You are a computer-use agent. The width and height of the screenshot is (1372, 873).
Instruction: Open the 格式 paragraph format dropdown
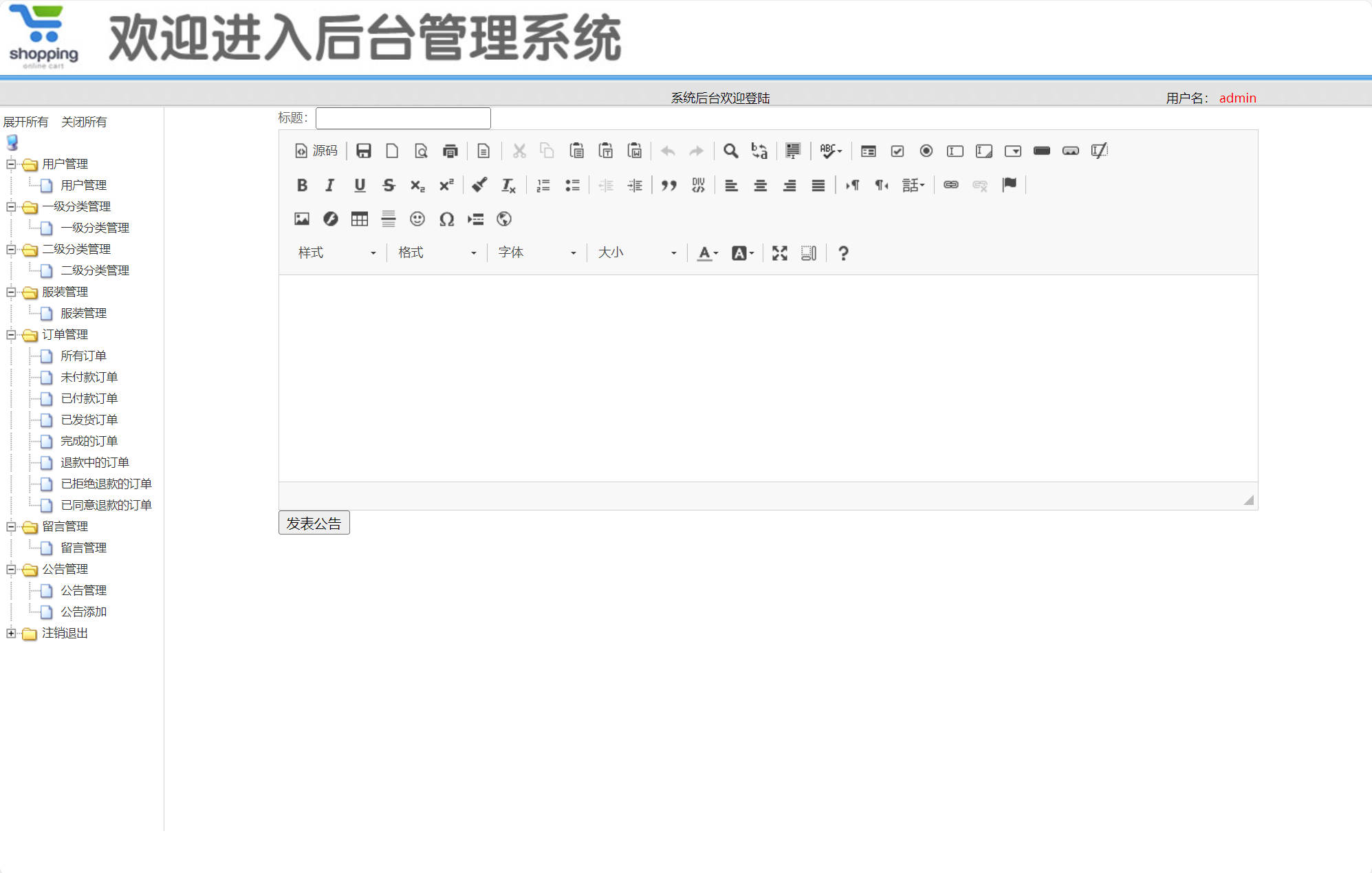[x=437, y=252]
